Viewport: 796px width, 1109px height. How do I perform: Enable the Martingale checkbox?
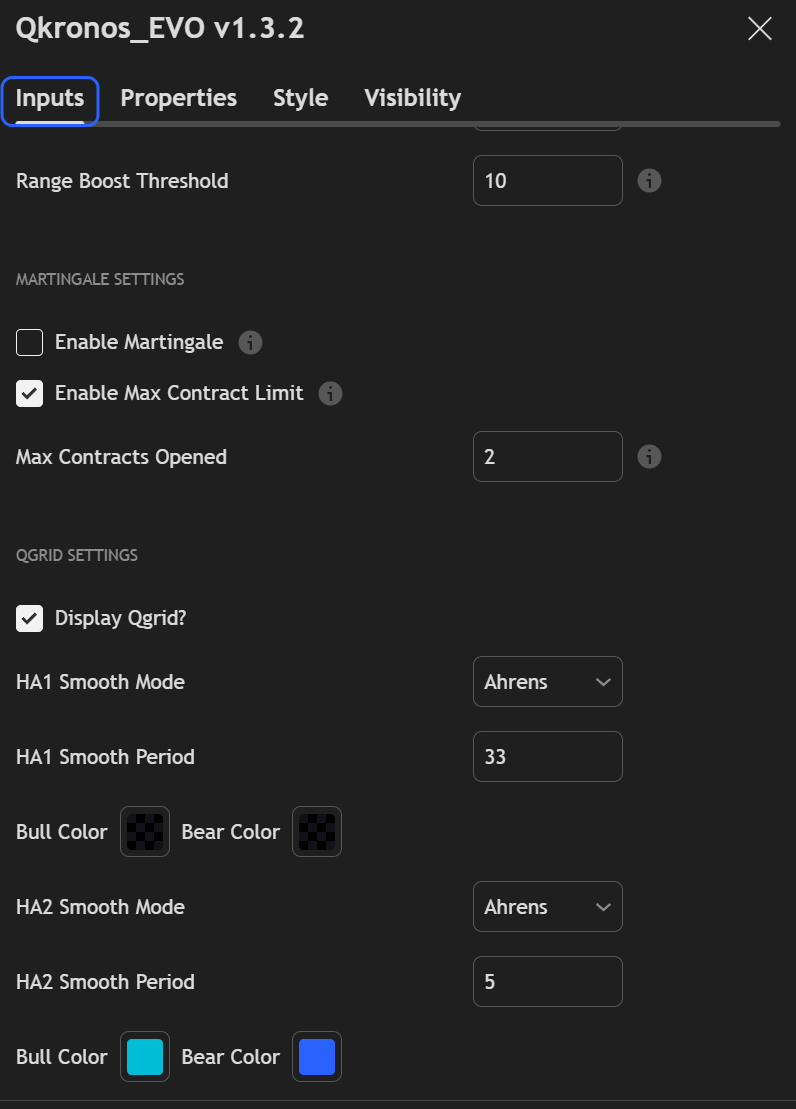pyautogui.click(x=30, y=343)
